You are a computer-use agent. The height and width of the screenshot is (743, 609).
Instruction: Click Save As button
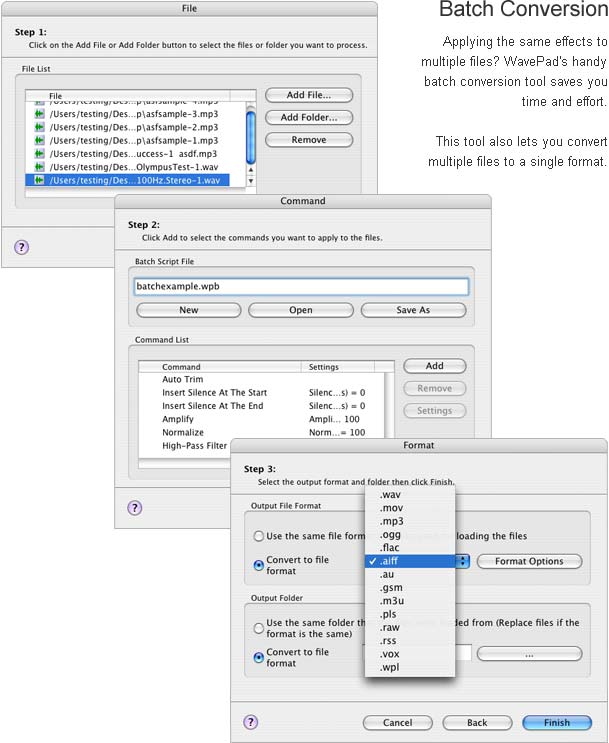pos(413,310)
